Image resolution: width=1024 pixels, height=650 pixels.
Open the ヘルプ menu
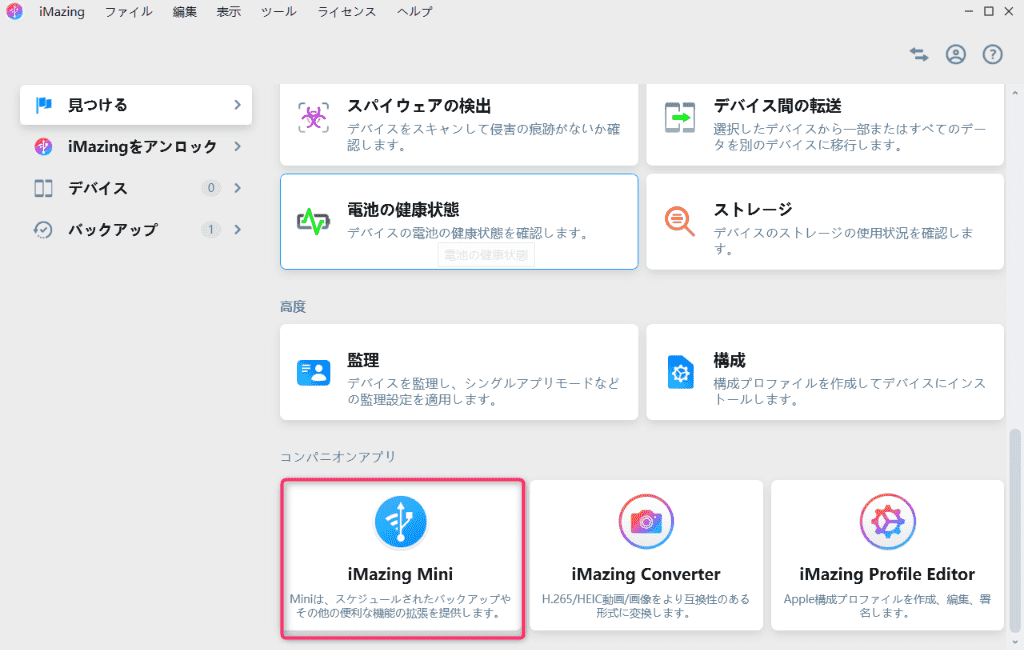[415, 12]
